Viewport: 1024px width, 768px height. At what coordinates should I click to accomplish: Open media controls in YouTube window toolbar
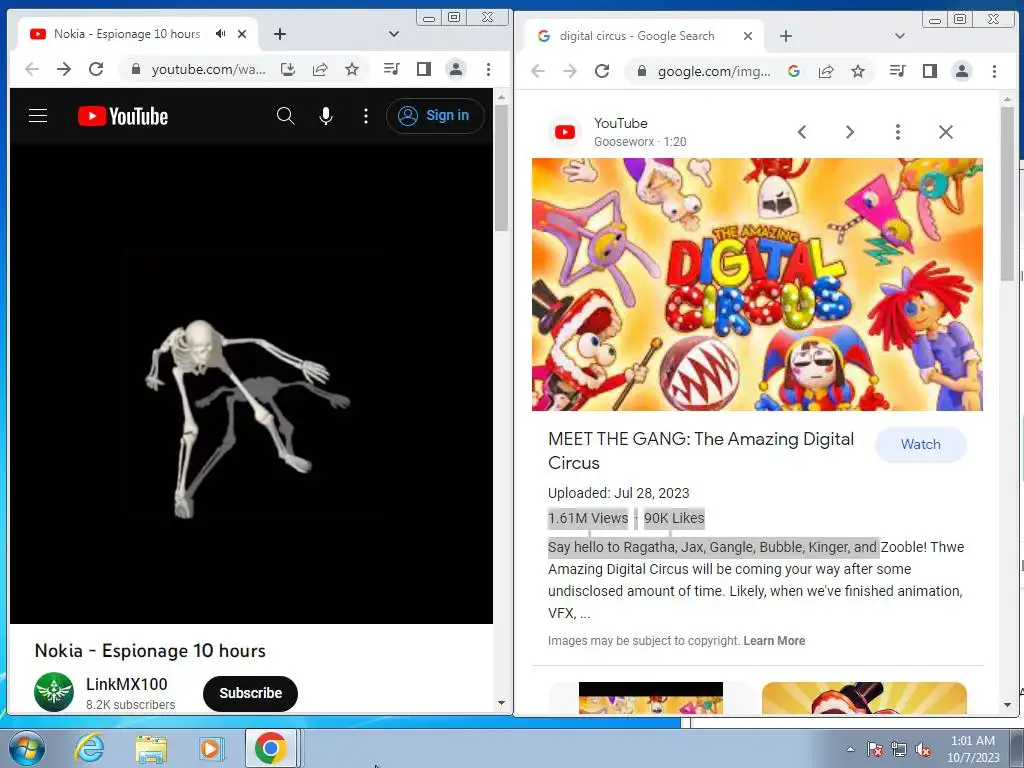coord(391,69)
